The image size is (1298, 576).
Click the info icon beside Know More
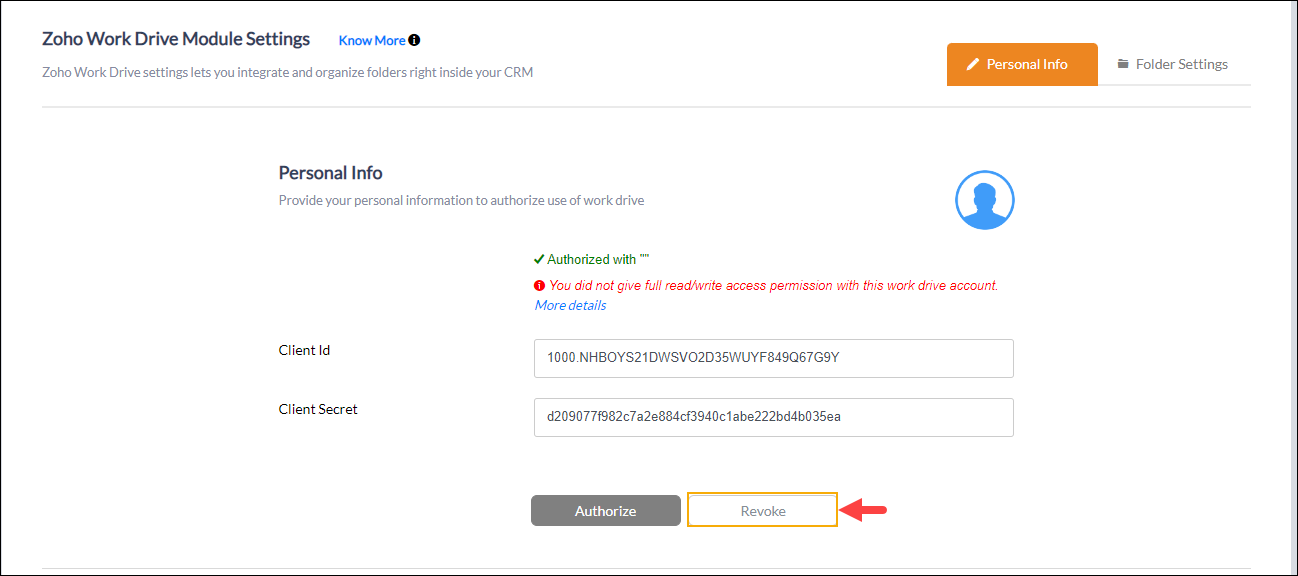(x=414, y=41)
